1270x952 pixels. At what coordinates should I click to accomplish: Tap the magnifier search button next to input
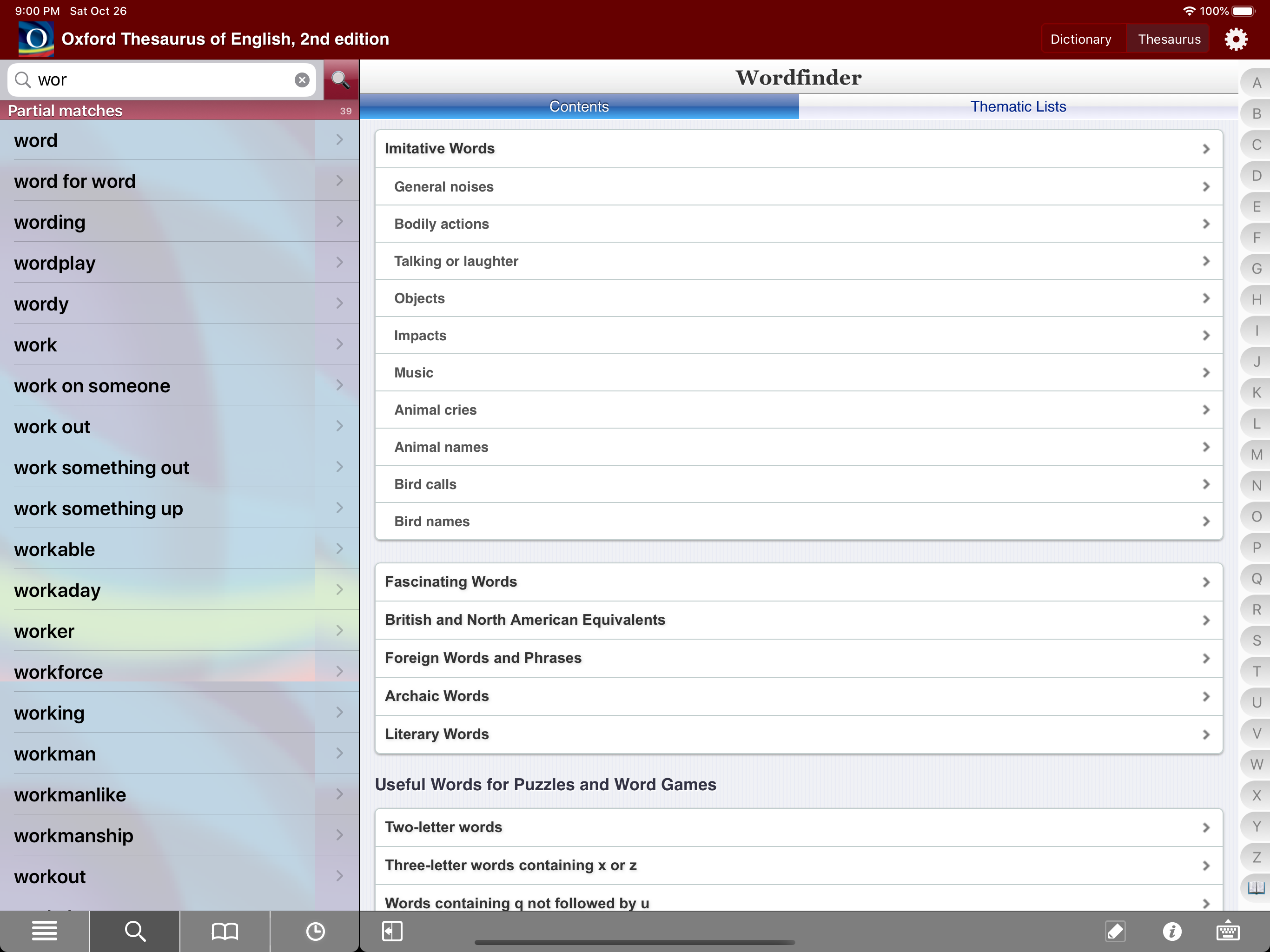340,80
